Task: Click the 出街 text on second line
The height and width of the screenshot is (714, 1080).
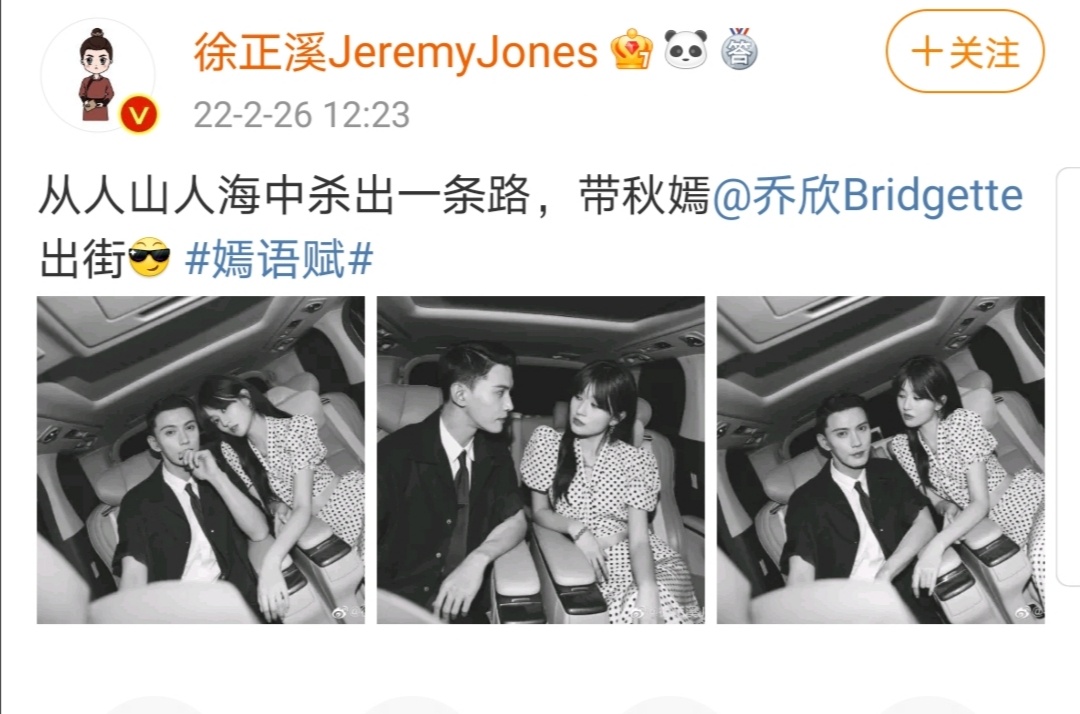Action: (x=83, y=260)
